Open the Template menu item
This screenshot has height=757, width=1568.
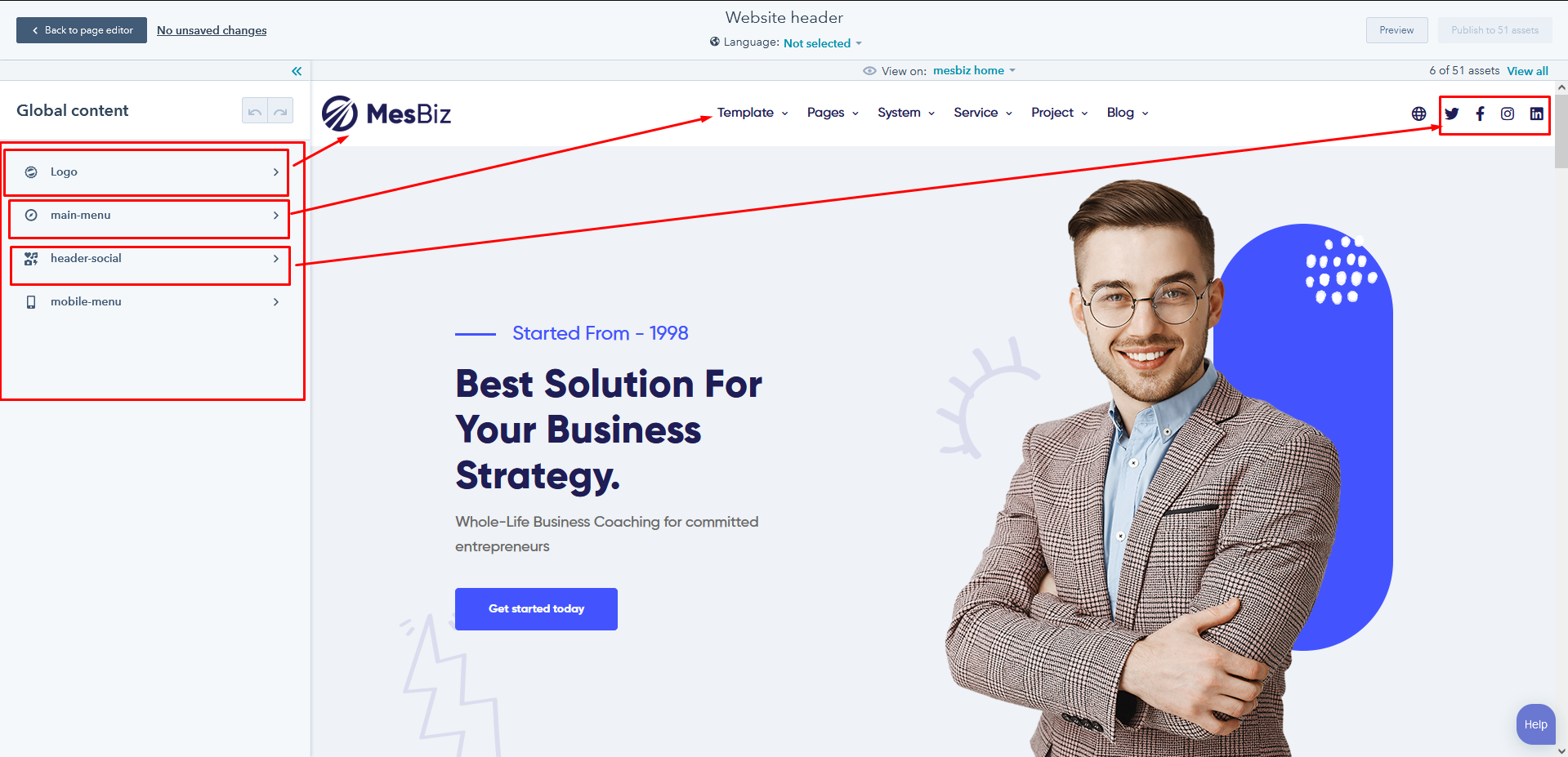pyautogui.click(x=753, y=113)
